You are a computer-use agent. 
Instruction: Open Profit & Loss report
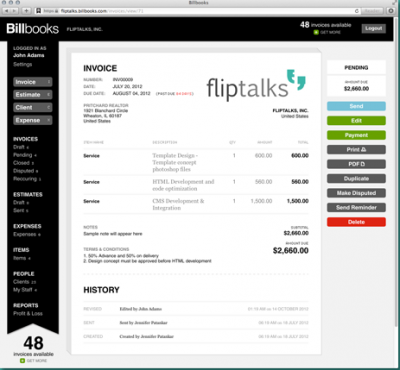(x=28, y=313)
